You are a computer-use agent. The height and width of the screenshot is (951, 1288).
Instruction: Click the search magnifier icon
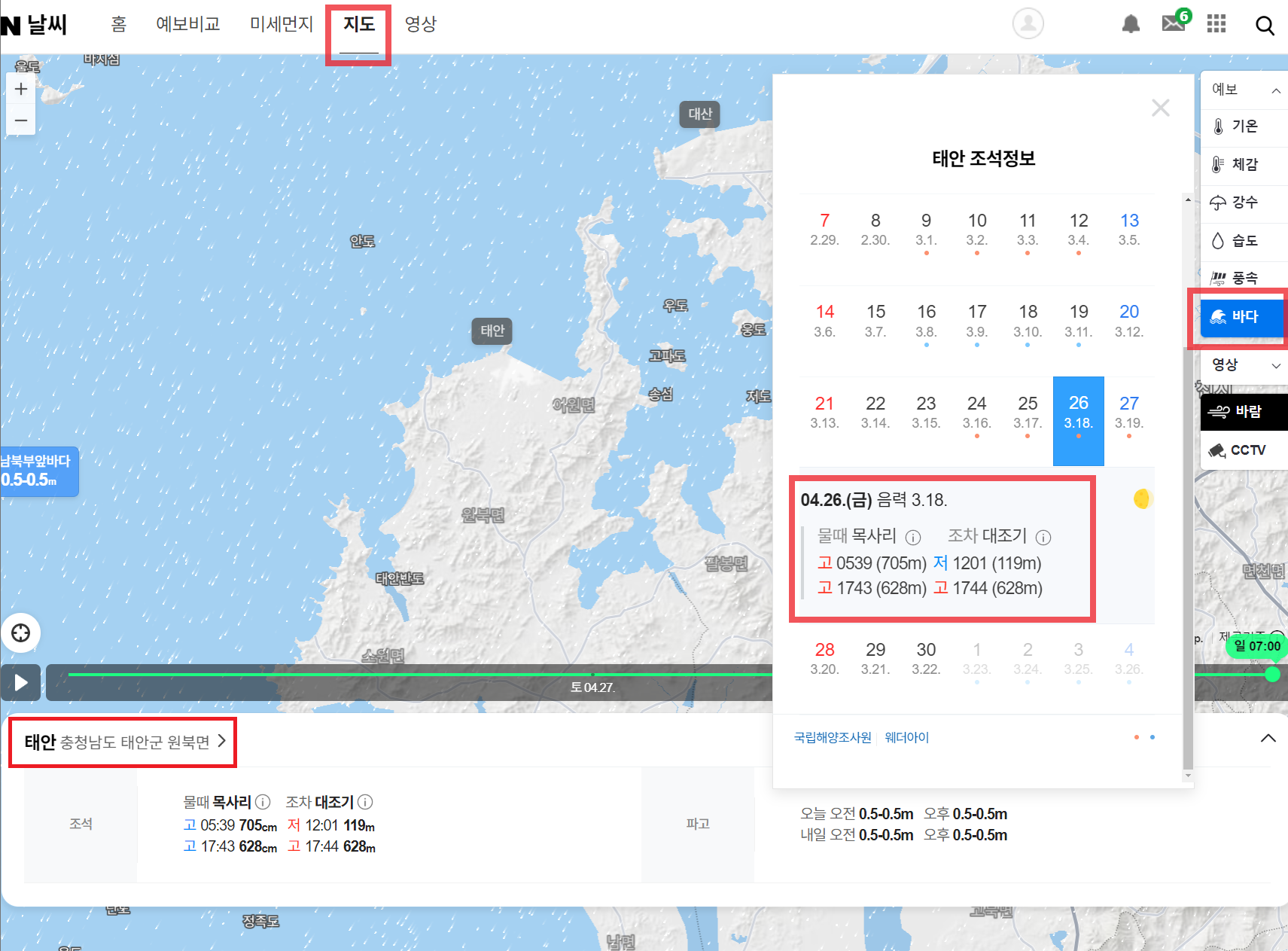[1266, 25]
